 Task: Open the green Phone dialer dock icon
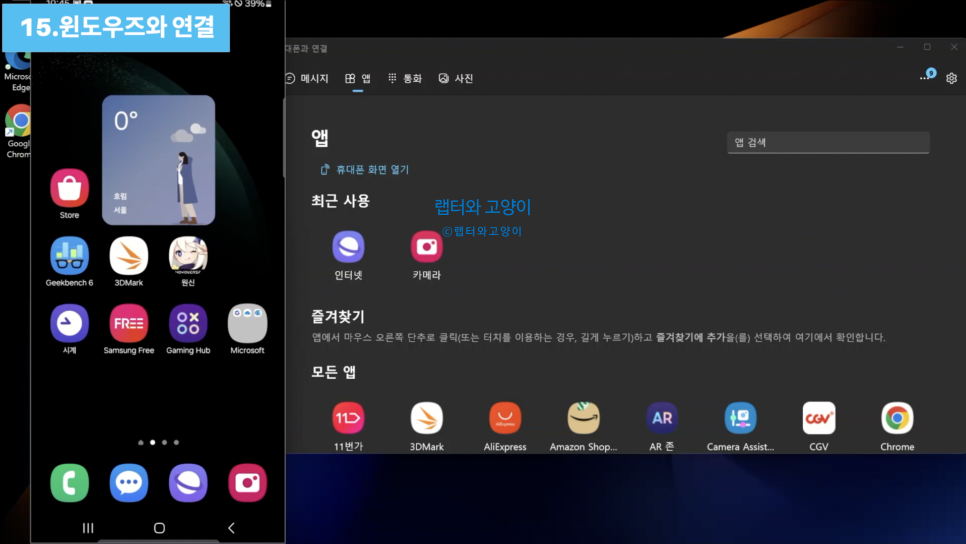70,483
